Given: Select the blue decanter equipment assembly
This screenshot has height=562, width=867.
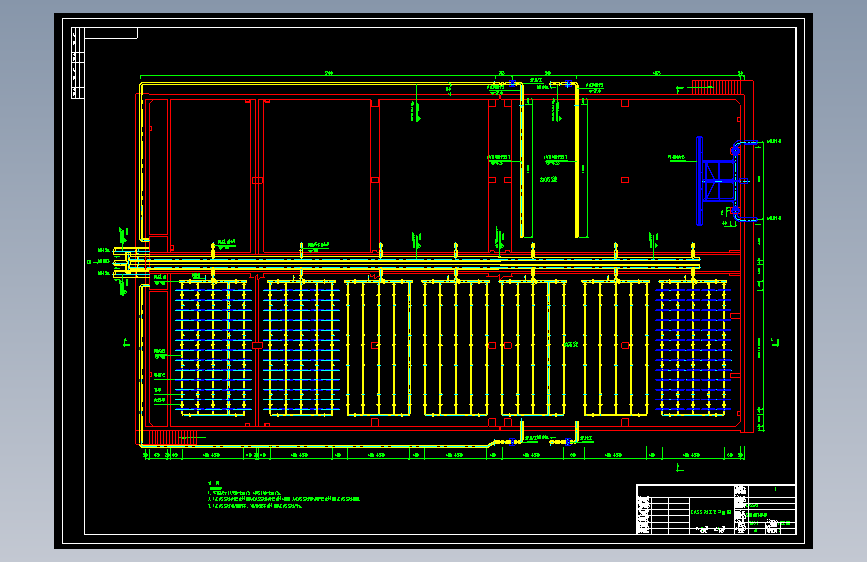Looking at the screenshot, I should (x=726, y=181).
